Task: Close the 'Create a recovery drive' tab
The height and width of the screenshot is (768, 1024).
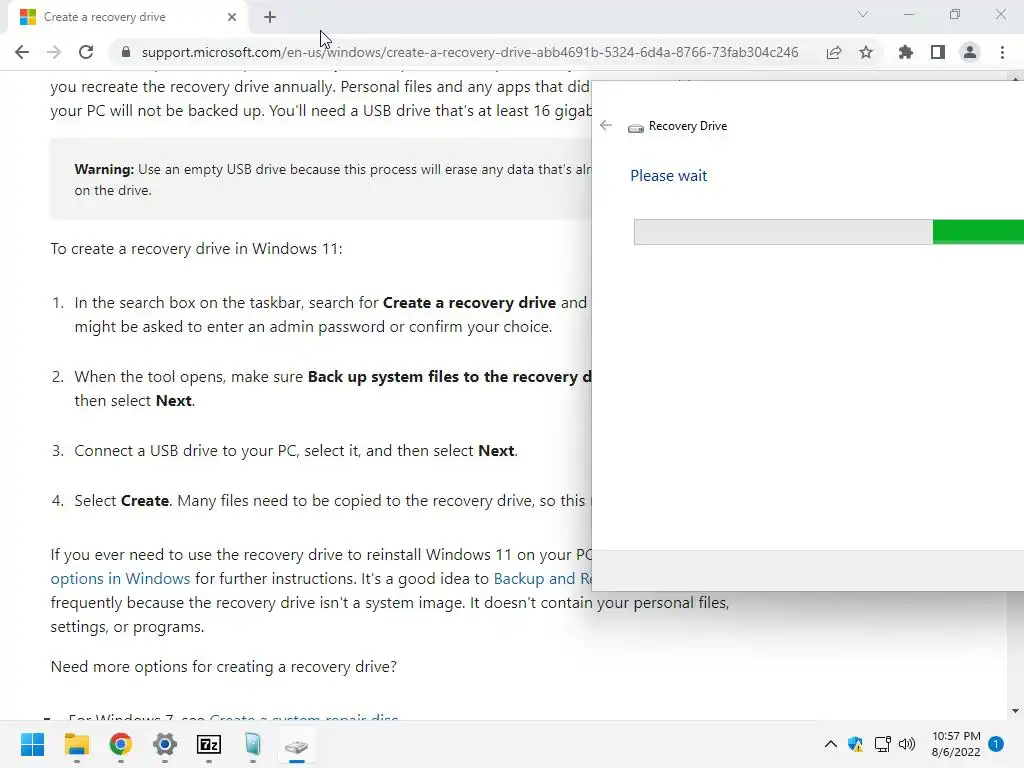Action: (232, 17)
